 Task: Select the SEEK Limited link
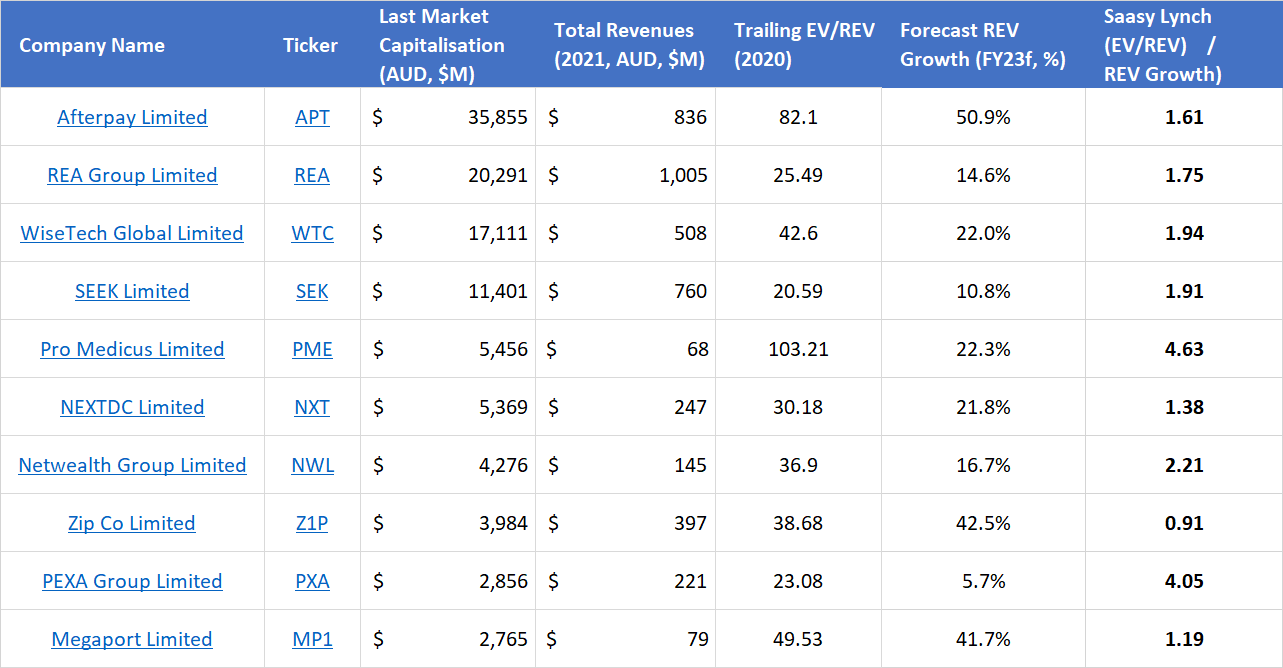pos(132,291)
